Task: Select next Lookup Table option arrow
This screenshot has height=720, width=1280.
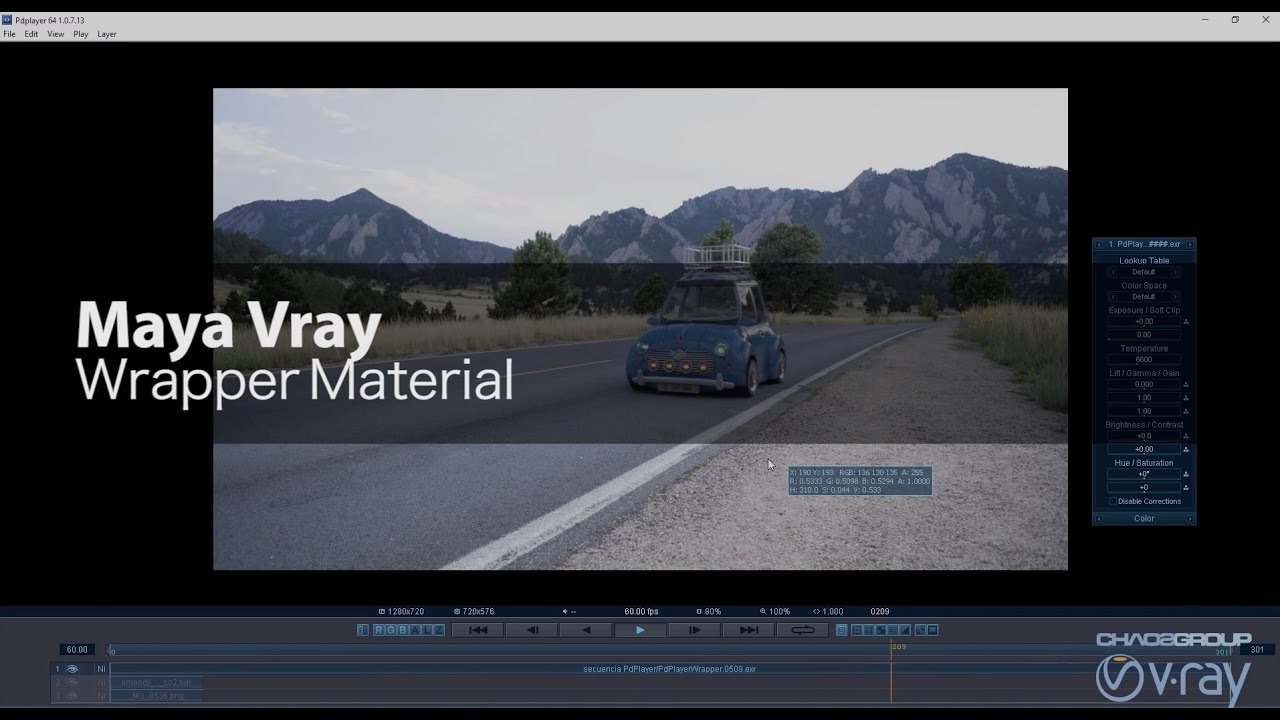Action: (1175, 272)
